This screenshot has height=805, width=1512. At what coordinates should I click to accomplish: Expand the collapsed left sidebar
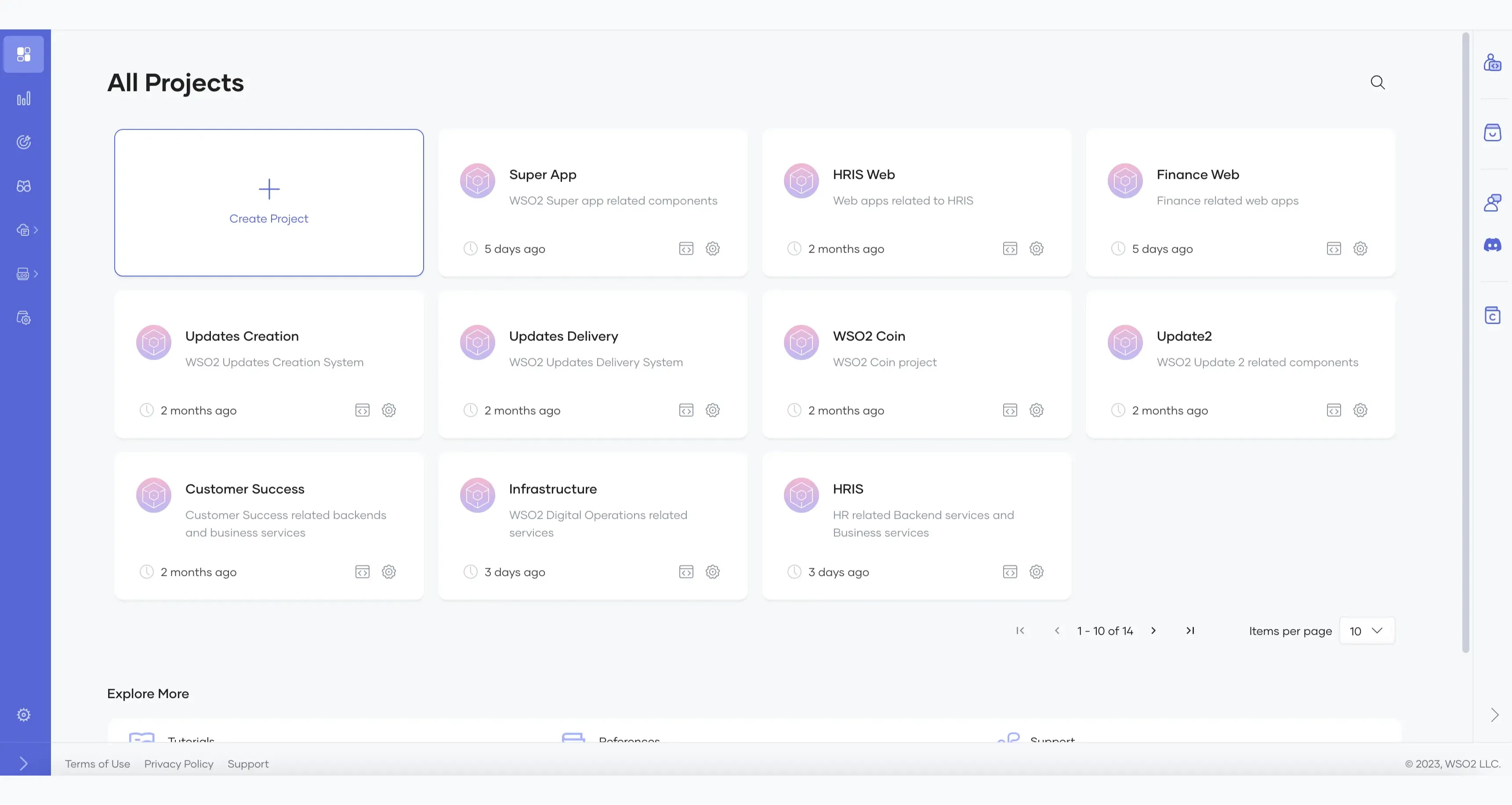24,763
